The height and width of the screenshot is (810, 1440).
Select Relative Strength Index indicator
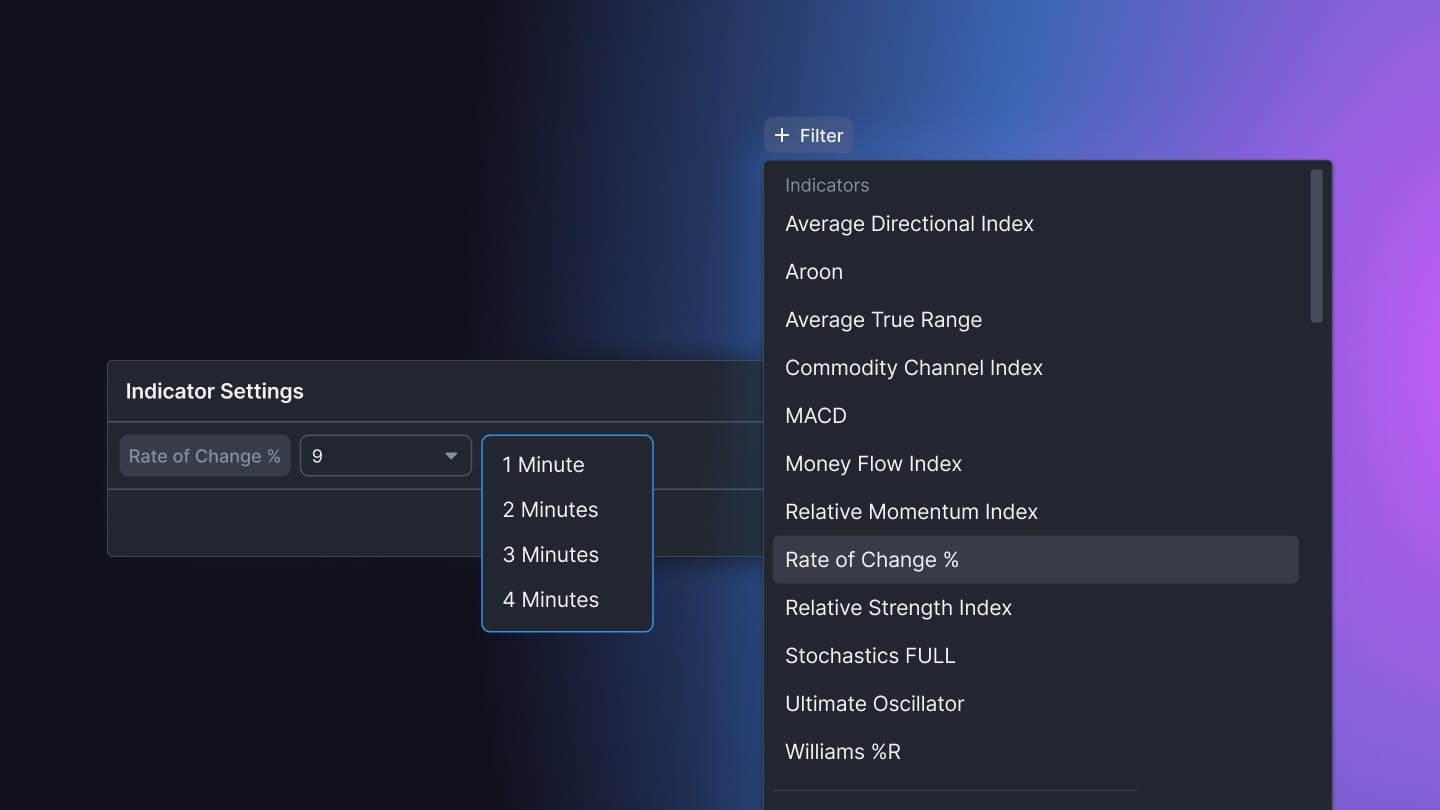898,608
